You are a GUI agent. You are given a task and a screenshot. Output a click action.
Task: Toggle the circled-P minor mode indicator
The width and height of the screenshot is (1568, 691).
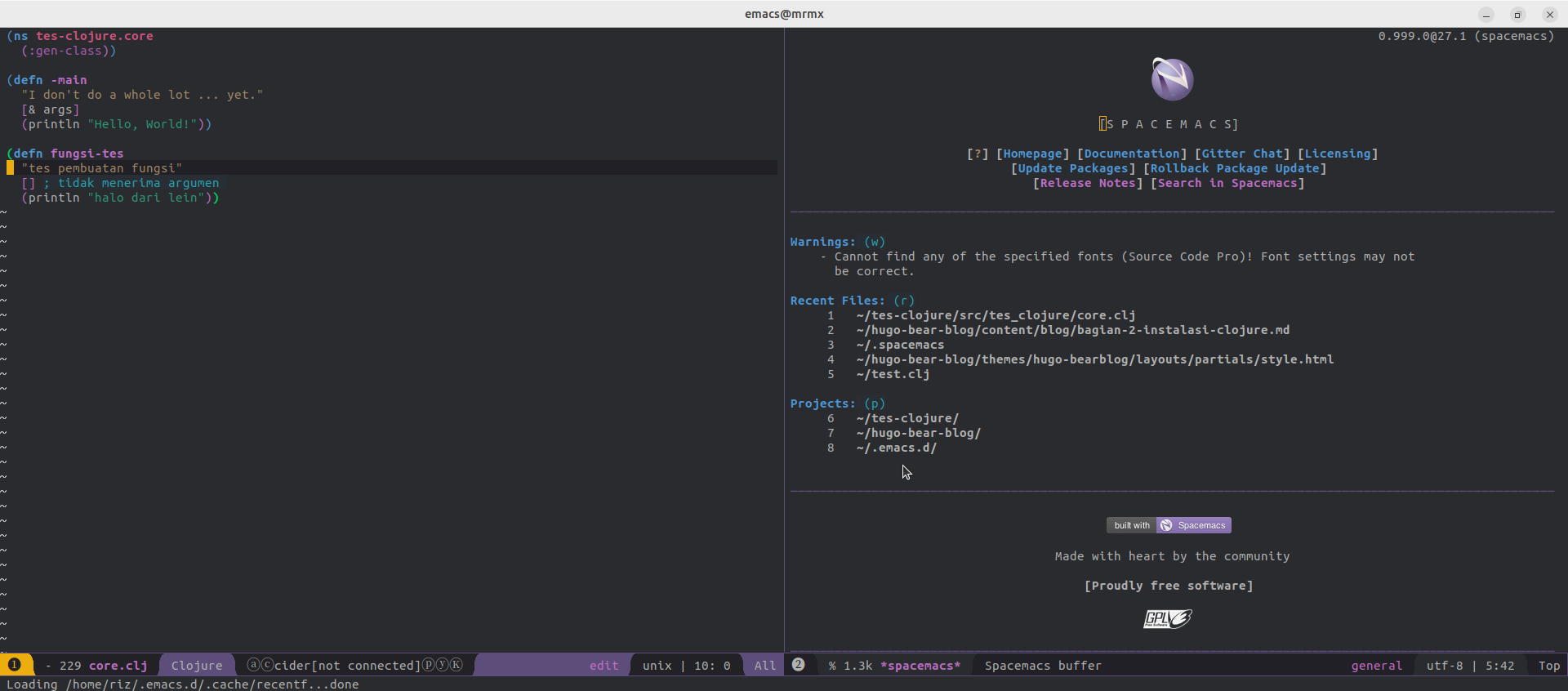coord(428,665)
